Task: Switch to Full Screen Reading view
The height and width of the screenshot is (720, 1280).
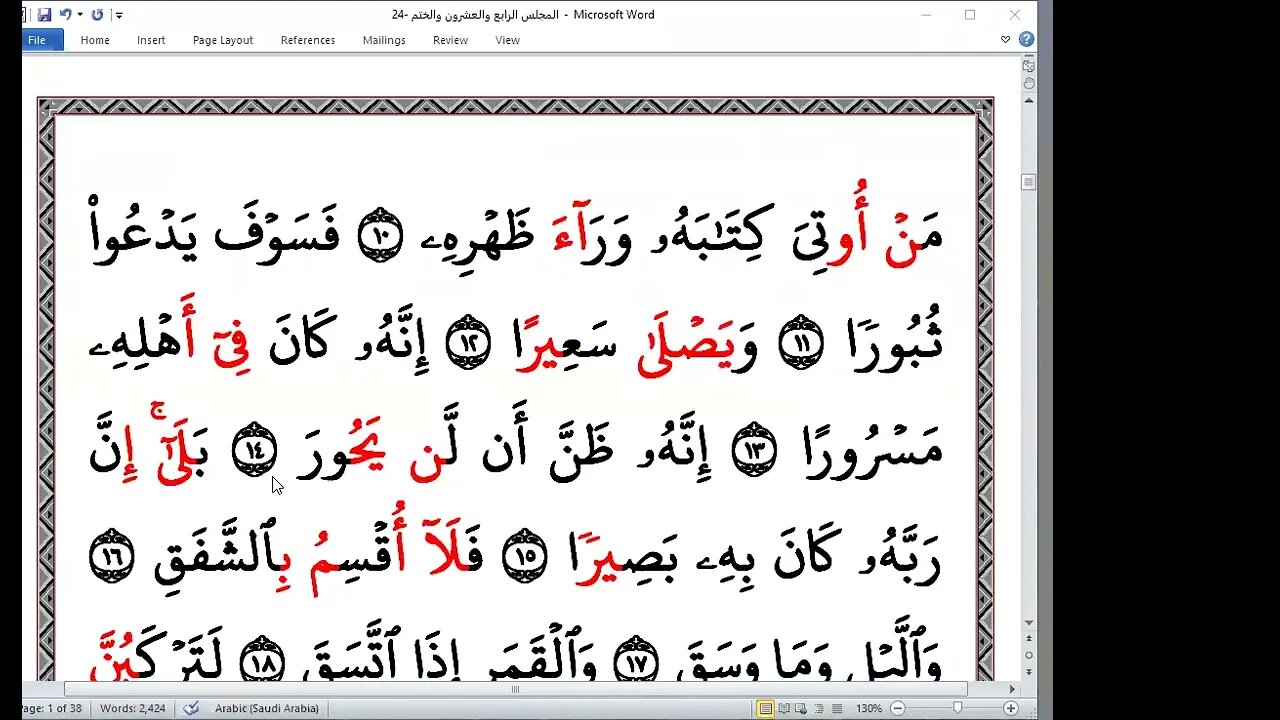Action: [785, 709]
